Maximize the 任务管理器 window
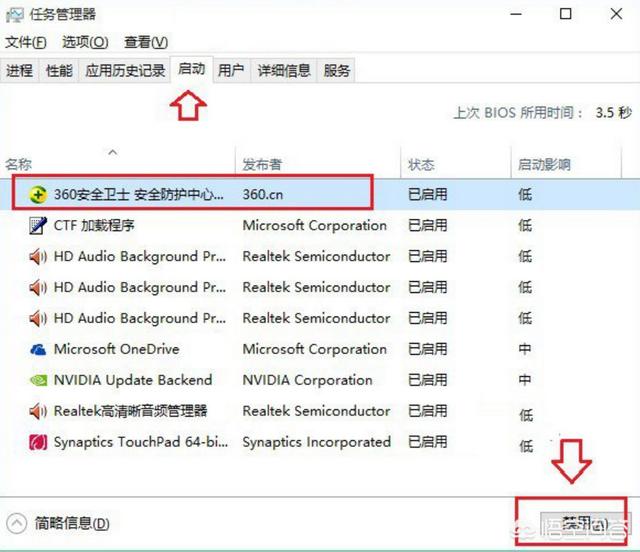 tap(565, 14)
